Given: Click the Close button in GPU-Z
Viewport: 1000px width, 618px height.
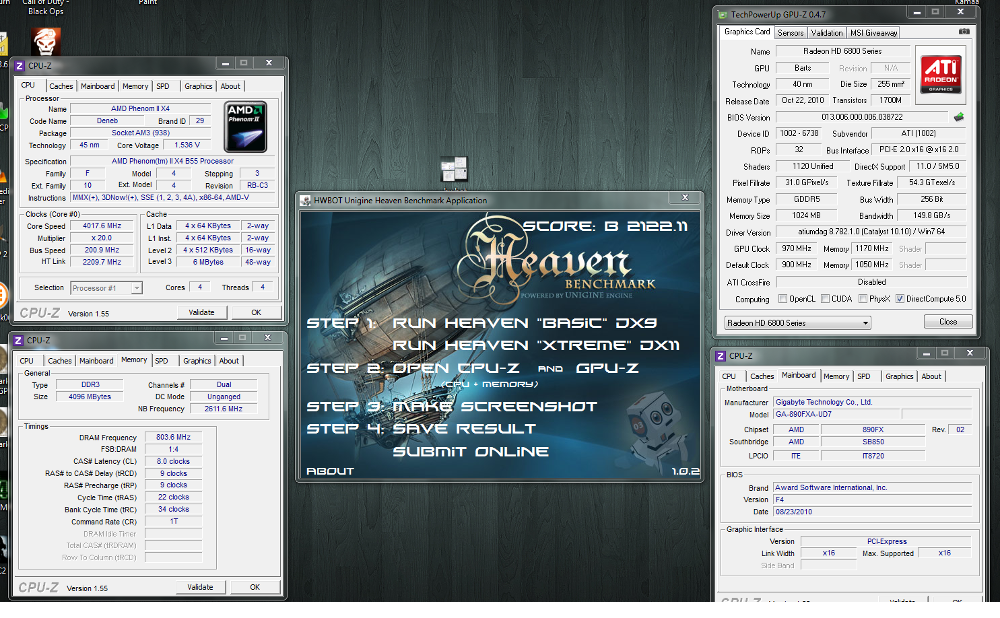Looking at the screenshot, I should pyautogui.click(x=948, y=321).
